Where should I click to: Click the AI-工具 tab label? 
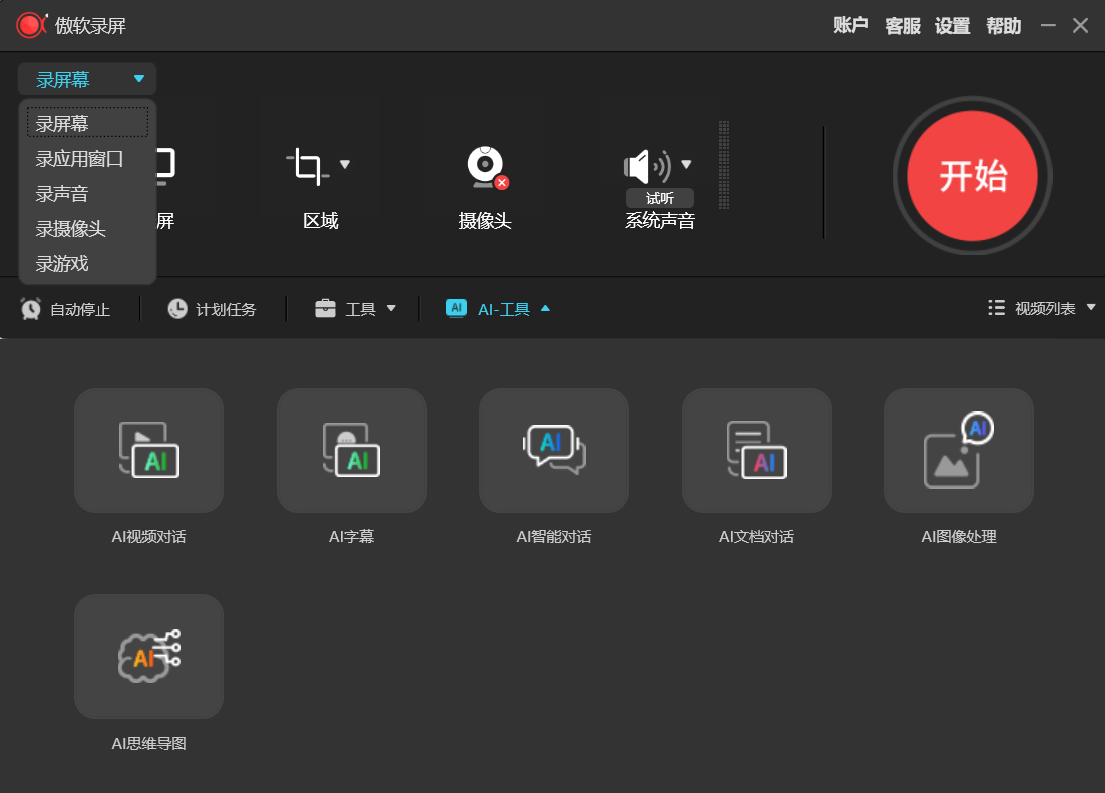click(x=504, y=309)
